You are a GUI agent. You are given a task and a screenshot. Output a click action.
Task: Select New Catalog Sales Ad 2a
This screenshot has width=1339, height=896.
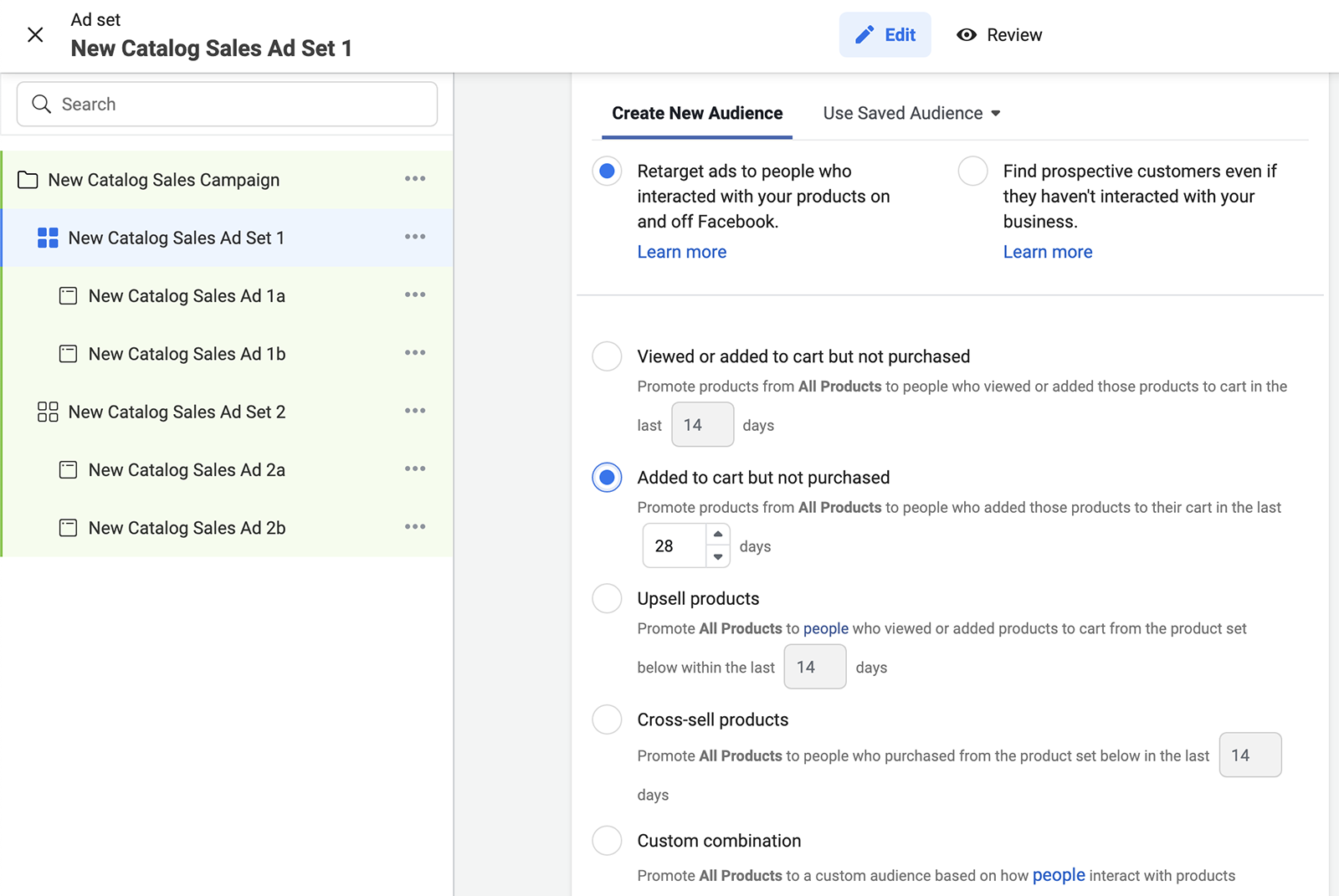228,469
